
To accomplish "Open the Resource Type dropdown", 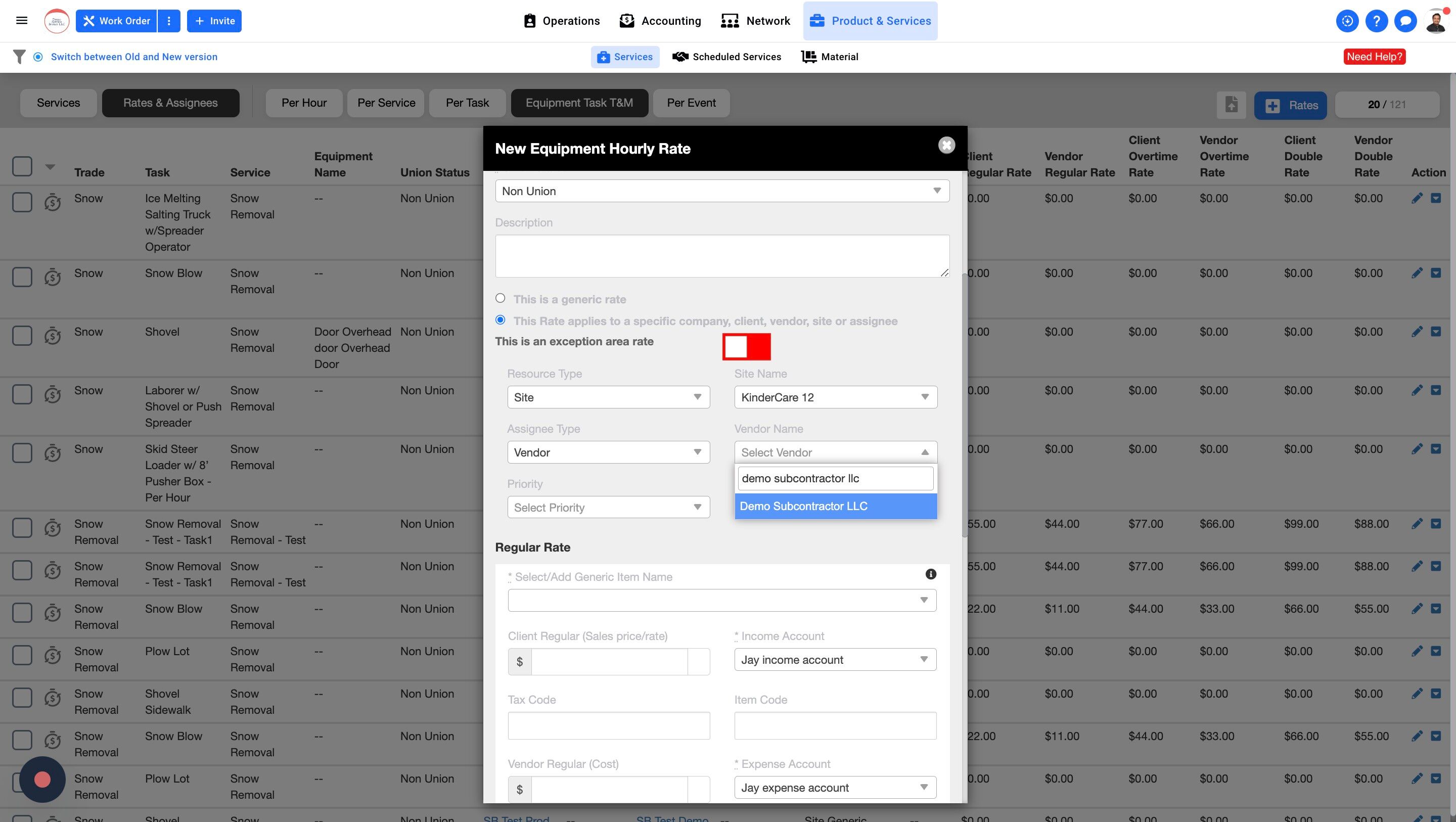I will coord(608,397).
